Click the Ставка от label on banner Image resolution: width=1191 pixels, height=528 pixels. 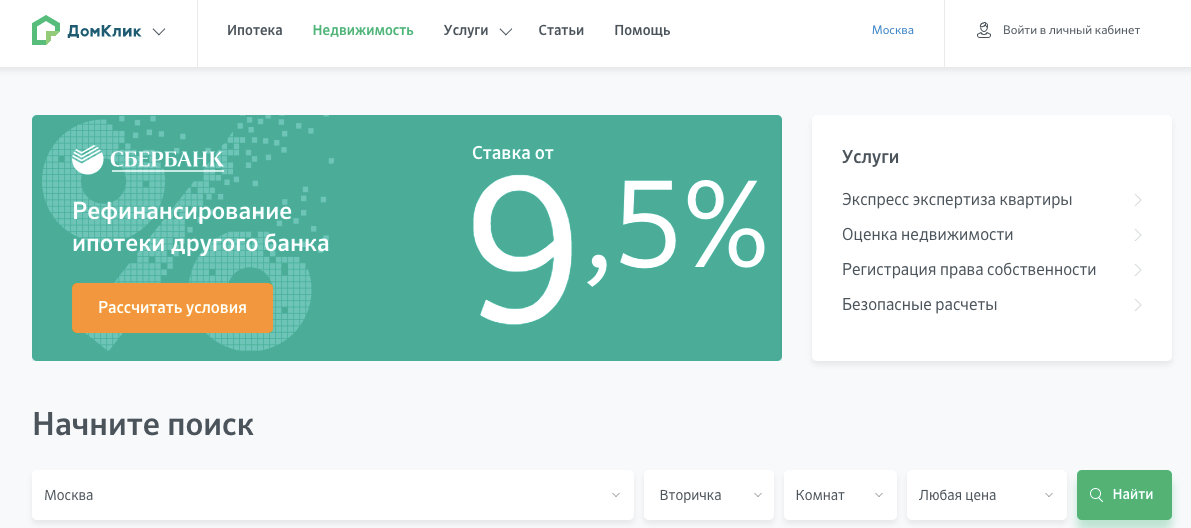pos(513,153)
